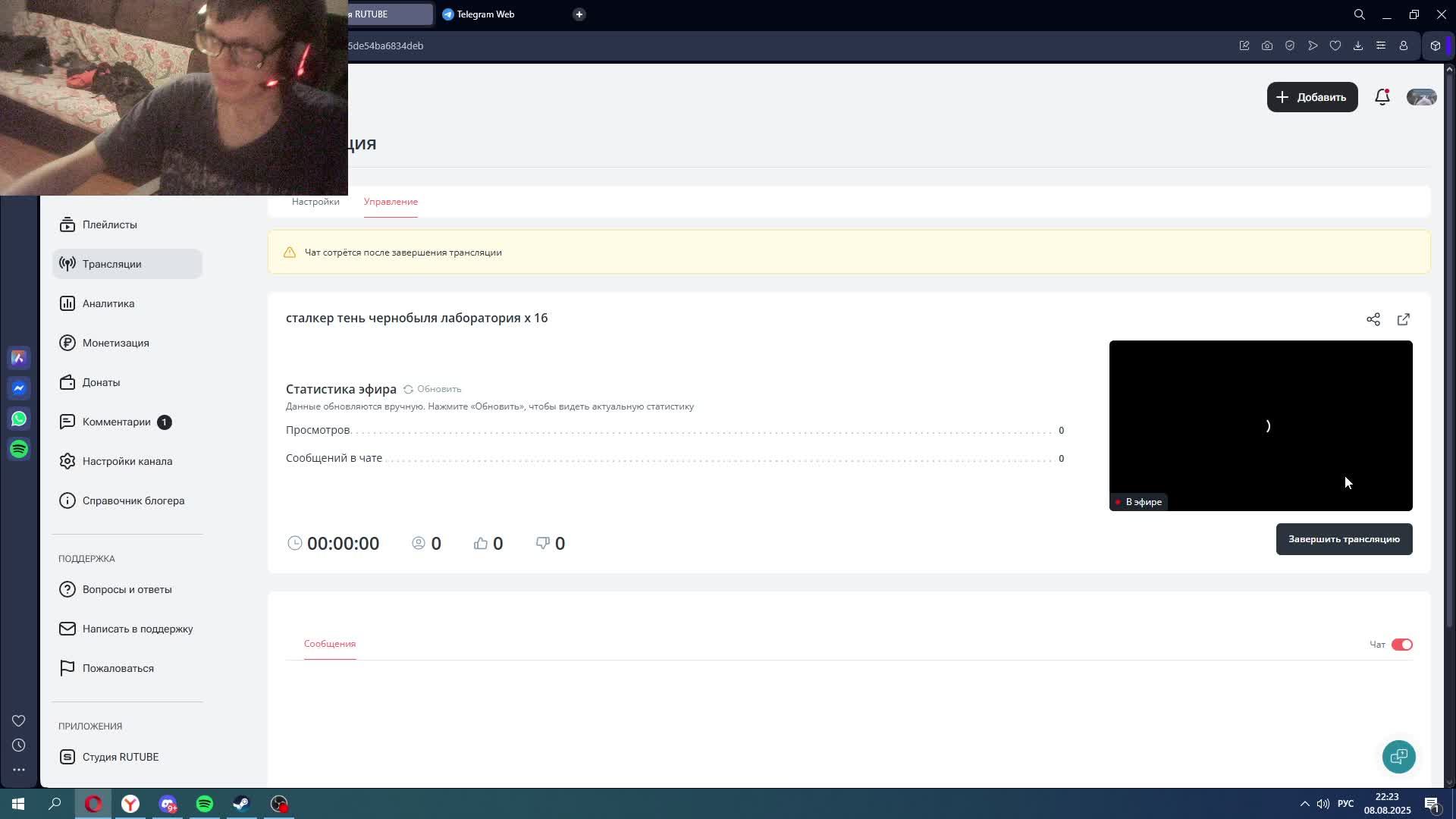Click the Завершить трансляцию button
Viewport: 1456px width, 819px height.
coord(1344,539)
